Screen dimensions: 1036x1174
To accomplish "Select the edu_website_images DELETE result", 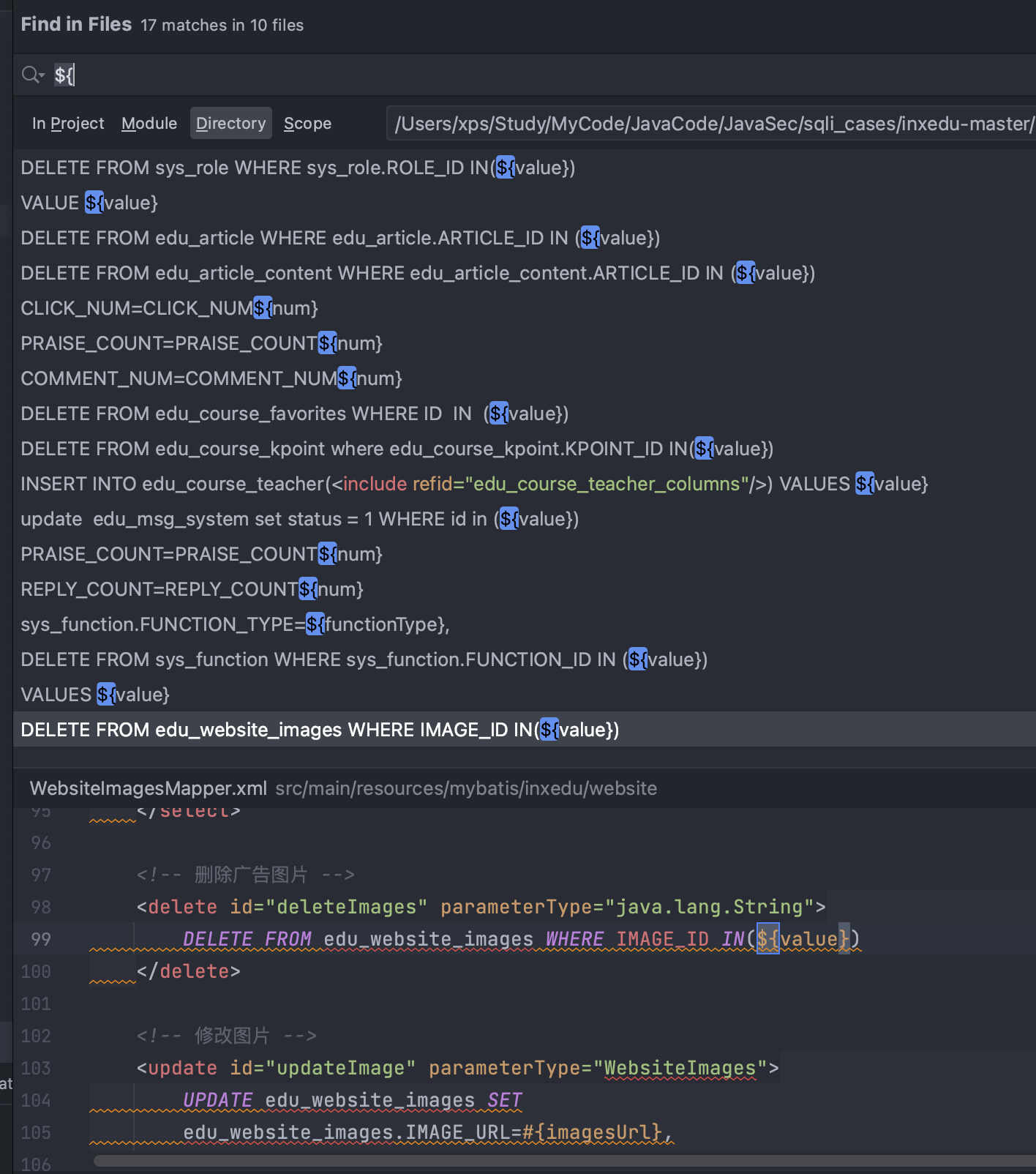I will pyautogui.click(x=320, y=730).
